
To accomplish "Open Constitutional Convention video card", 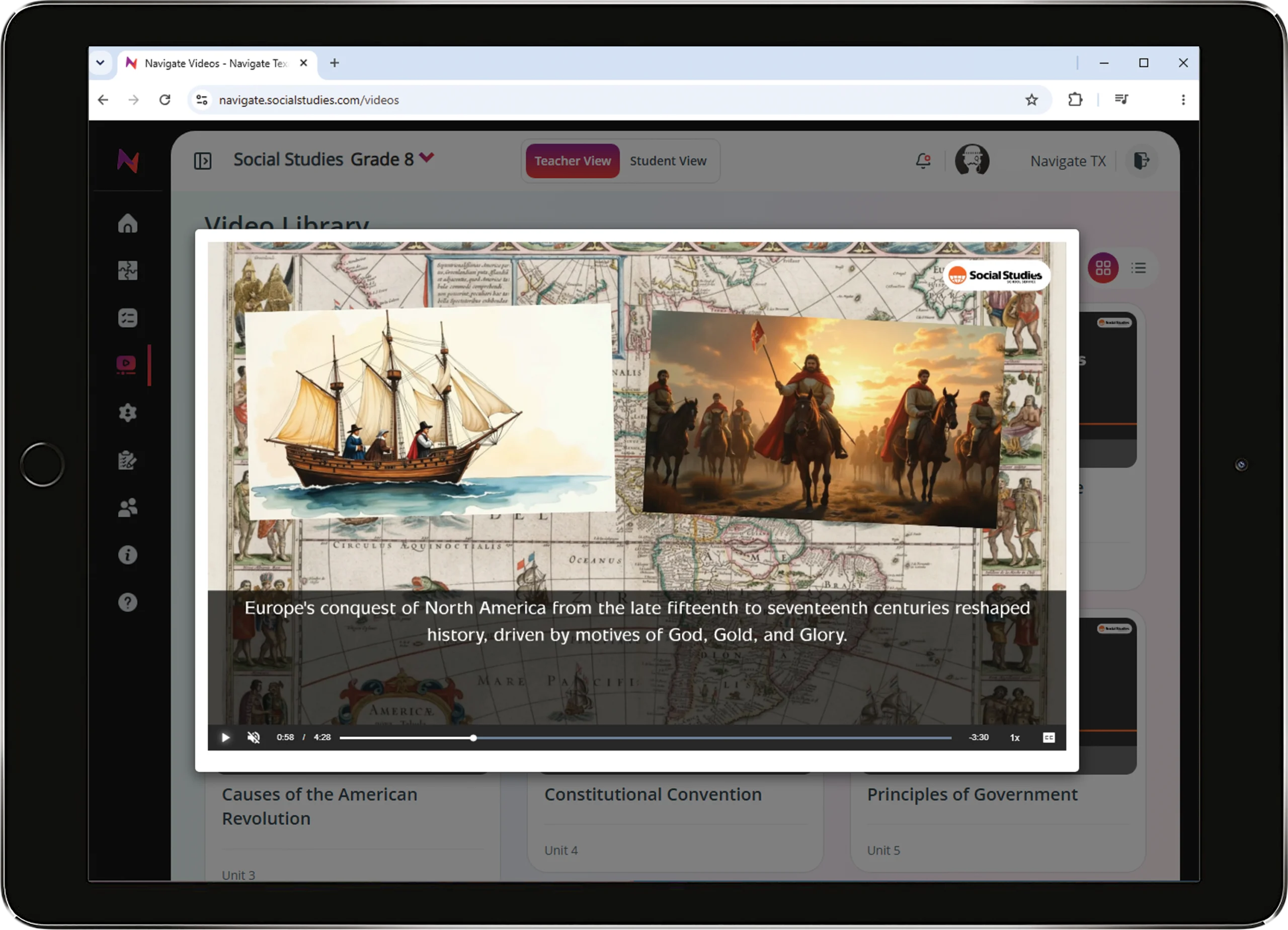I will 653,794.
